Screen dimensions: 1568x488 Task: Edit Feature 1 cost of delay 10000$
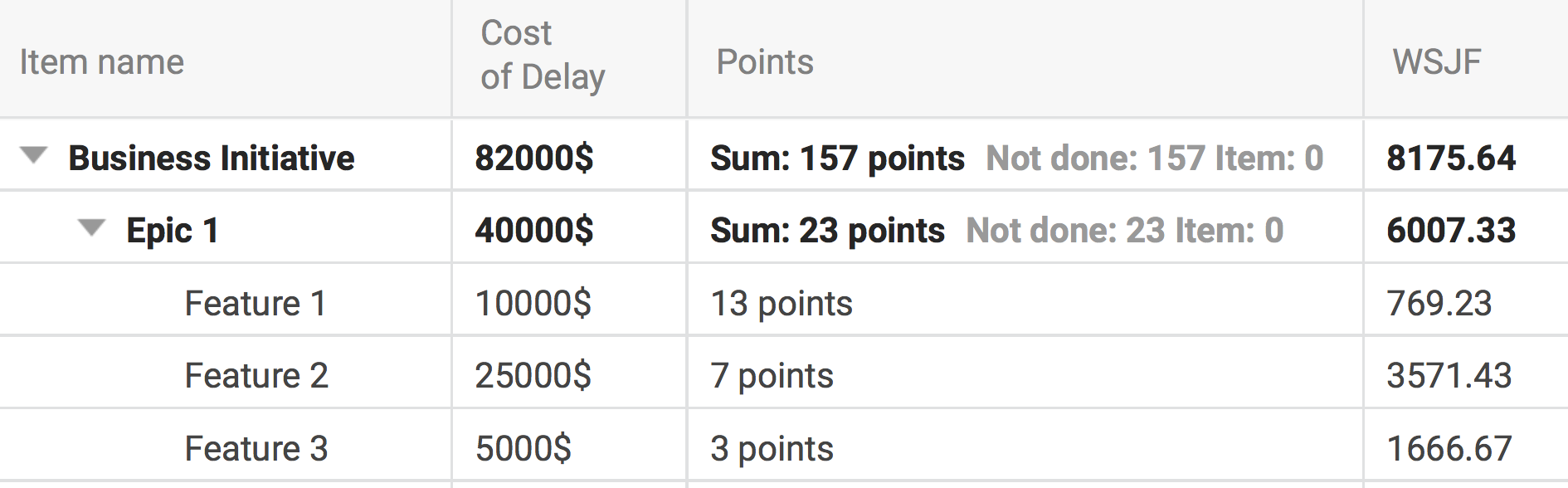tap(533, 304)
